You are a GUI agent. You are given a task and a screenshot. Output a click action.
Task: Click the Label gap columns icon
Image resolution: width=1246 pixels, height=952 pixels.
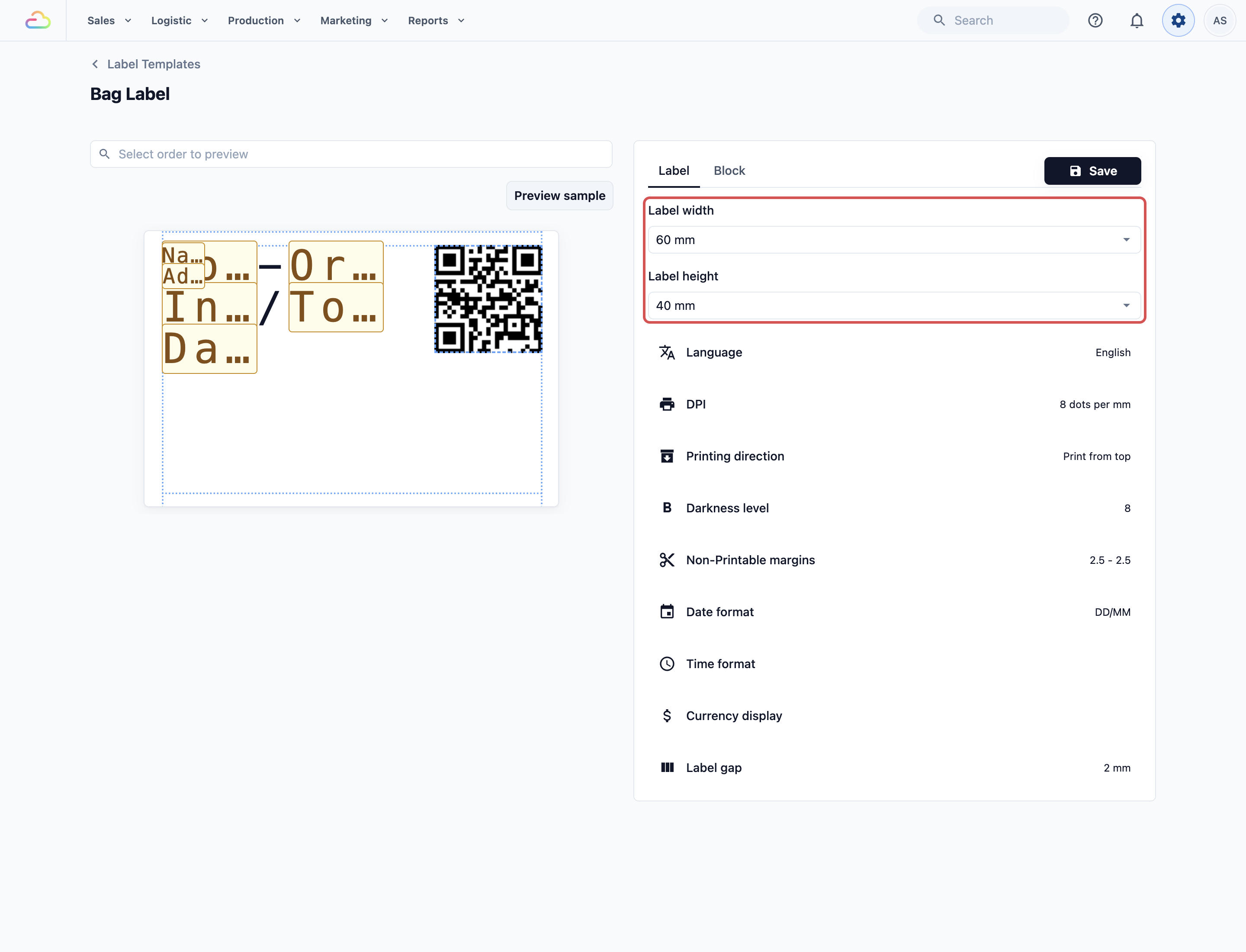pyautogui.click(x=667, y=767)
